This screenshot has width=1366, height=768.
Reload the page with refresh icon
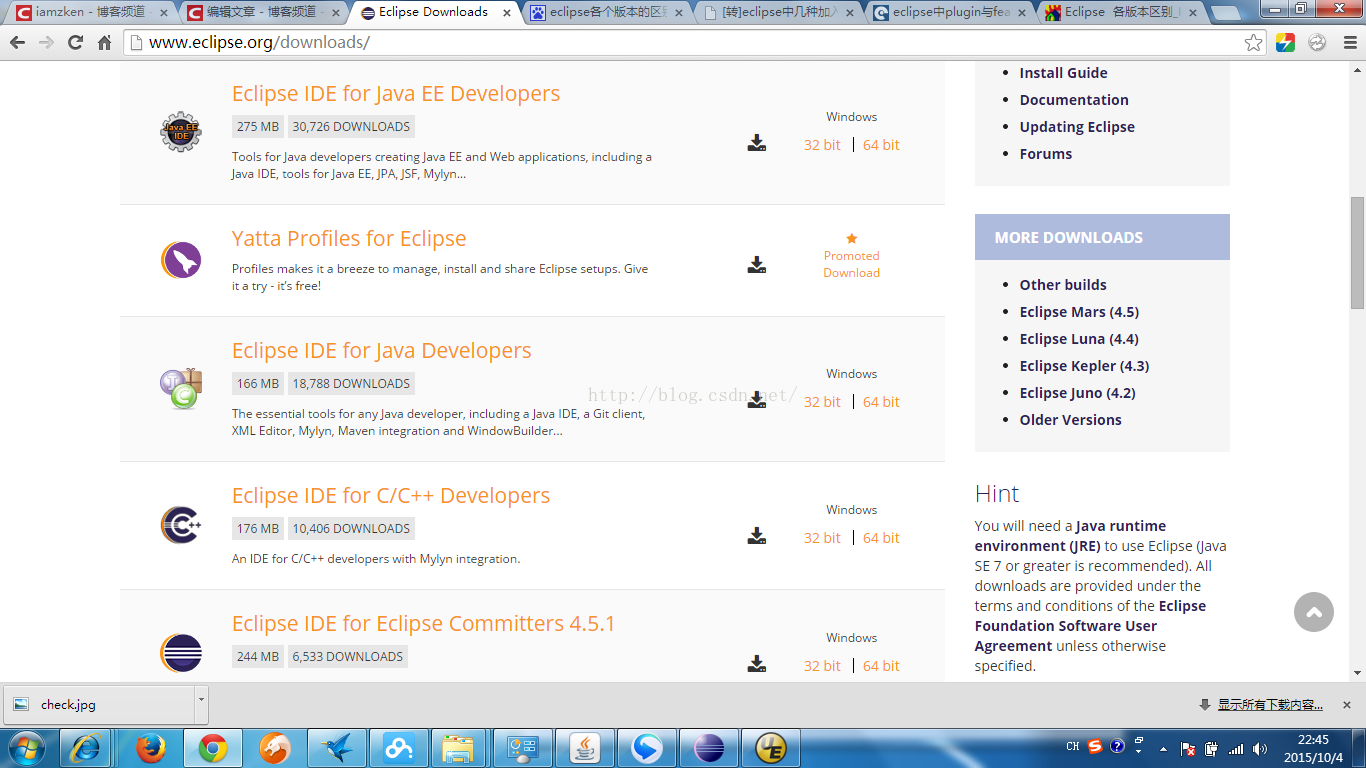[x=75, y=43]
